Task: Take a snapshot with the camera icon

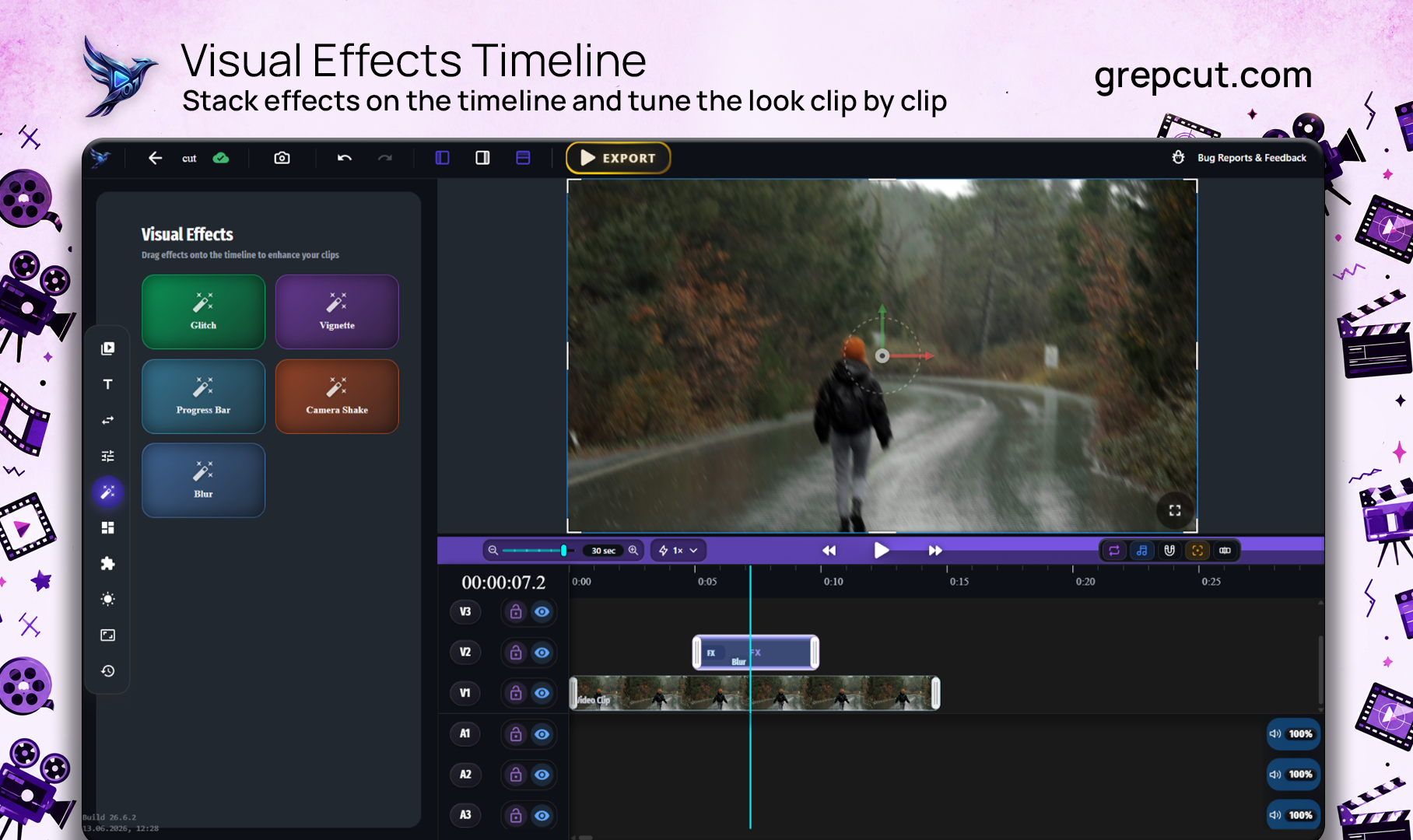Action: 282,158
